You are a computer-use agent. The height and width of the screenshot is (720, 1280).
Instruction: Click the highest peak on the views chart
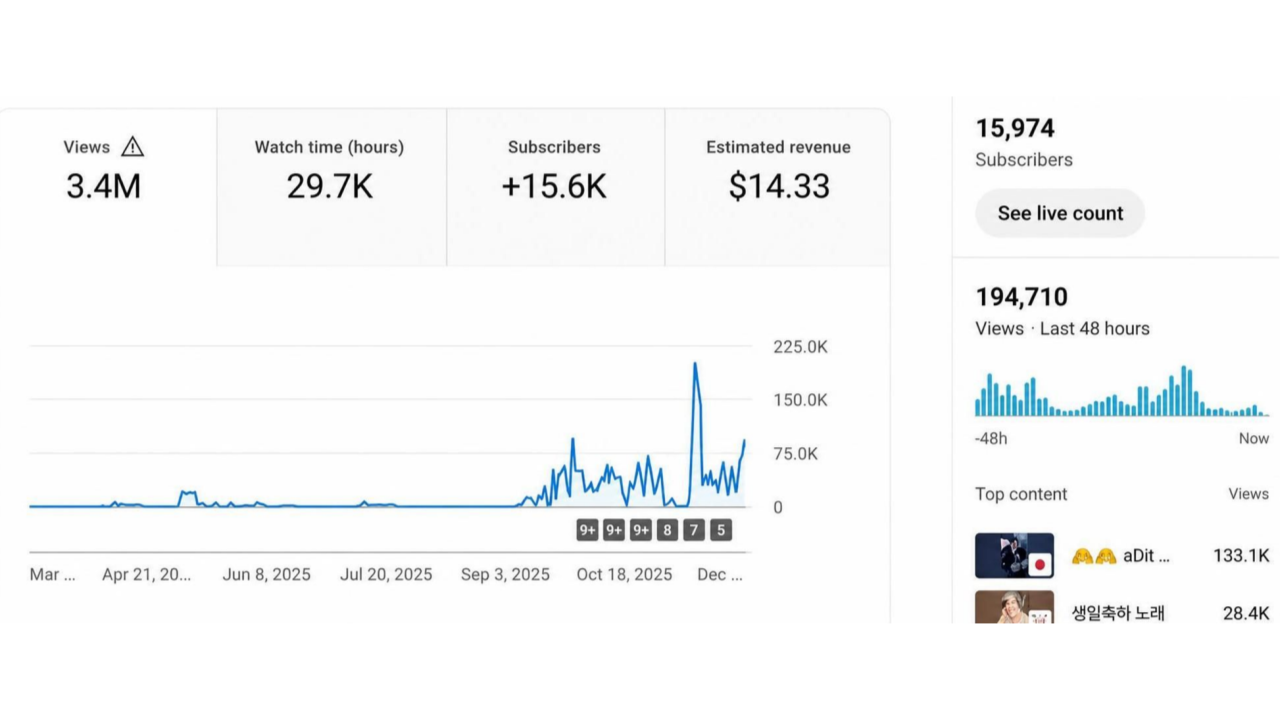tap(695, 363)
